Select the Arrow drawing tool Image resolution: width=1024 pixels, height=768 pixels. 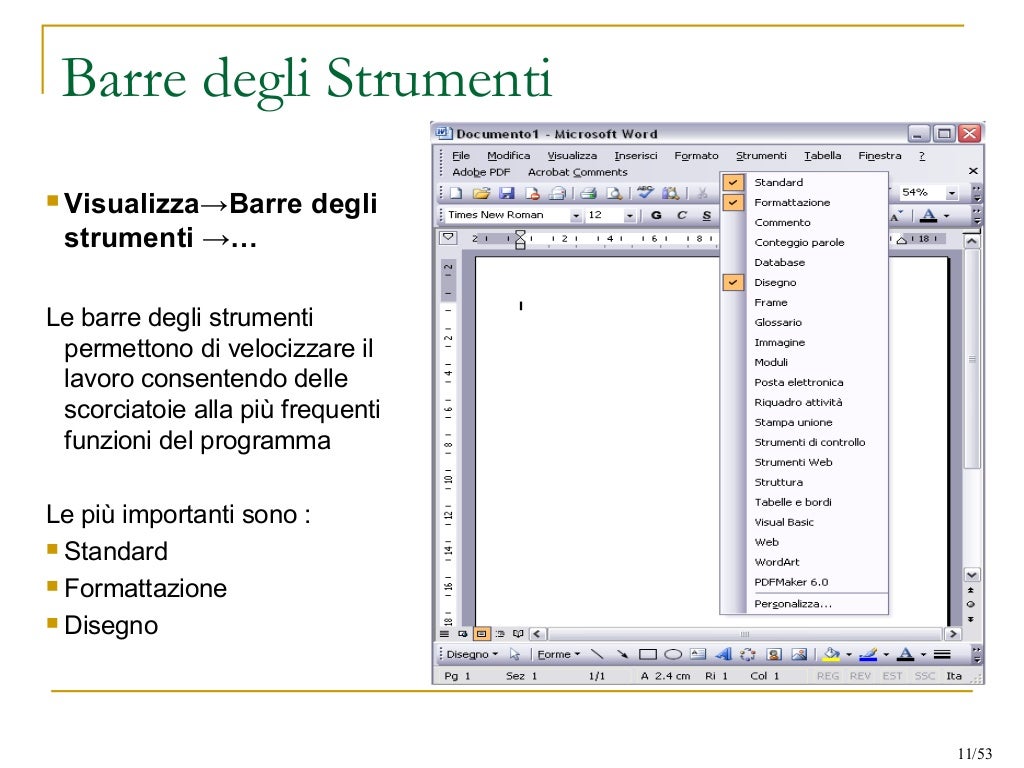622,654
